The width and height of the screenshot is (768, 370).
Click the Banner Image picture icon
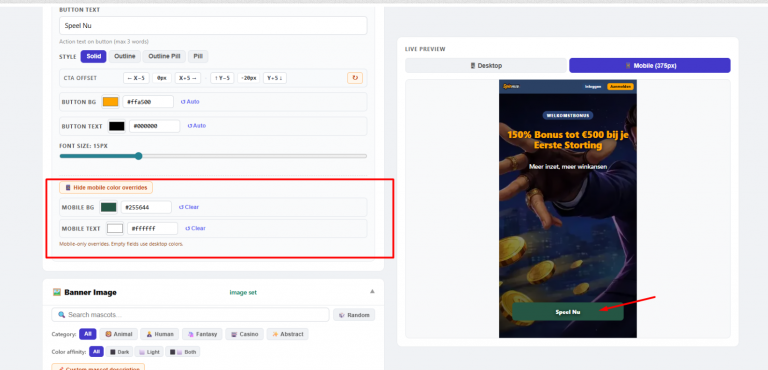pos(57,292)
